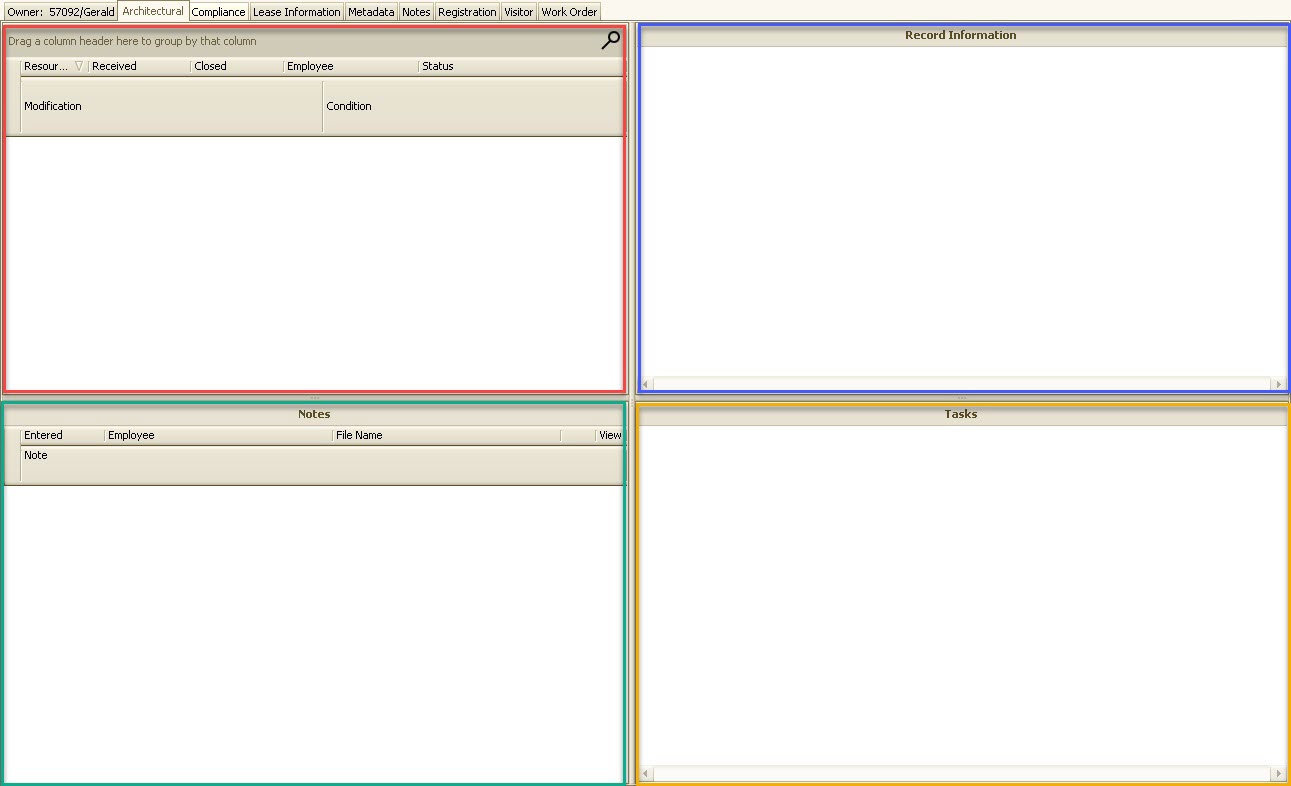Click the Notes panel title
Image resolution: width=1291 pixels, height=786 pixels.
(x=314, y=414)
